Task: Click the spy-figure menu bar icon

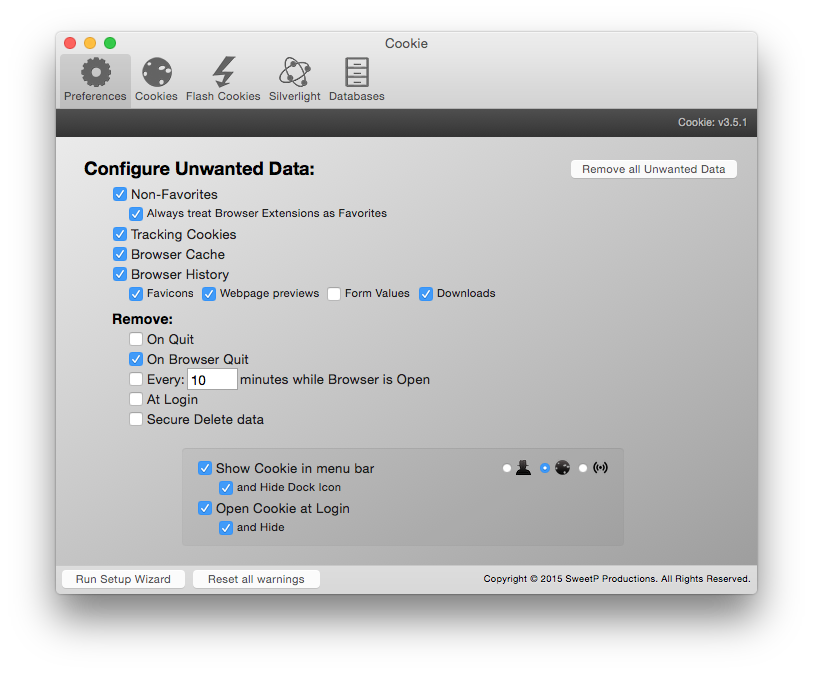Action: point(523,468)
